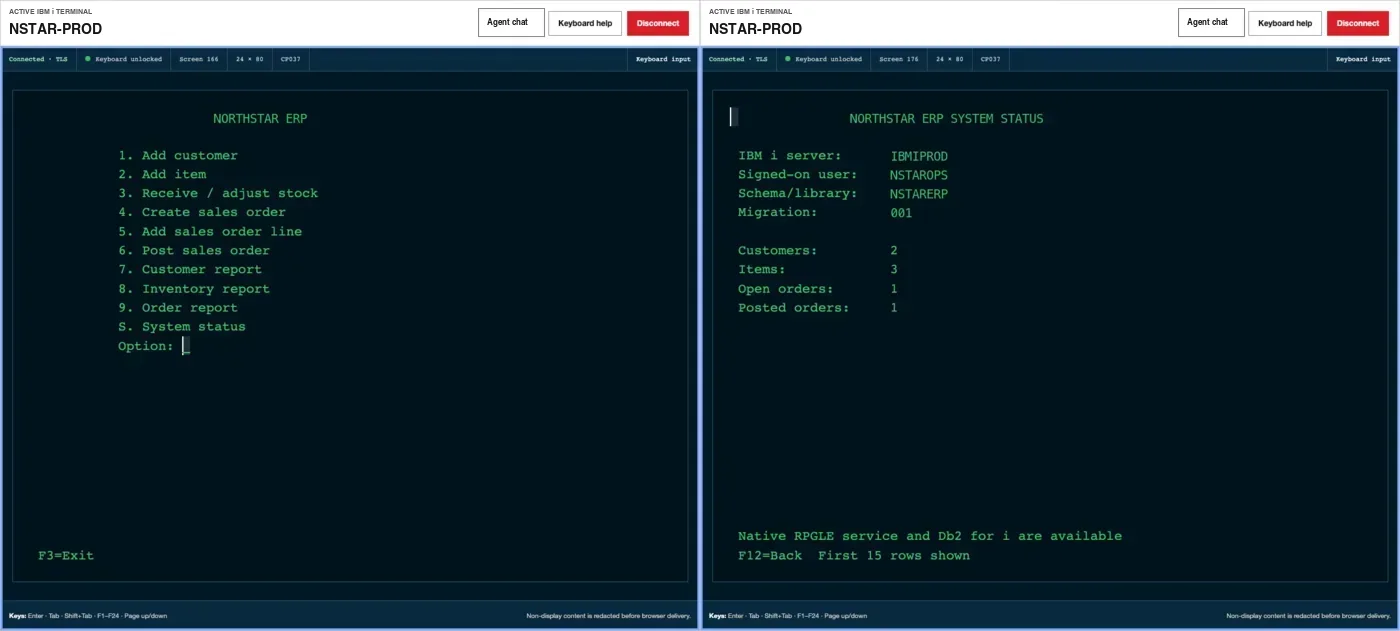Select menu line '1. Add customer'

pyautogui.click(x=178, y=155)
